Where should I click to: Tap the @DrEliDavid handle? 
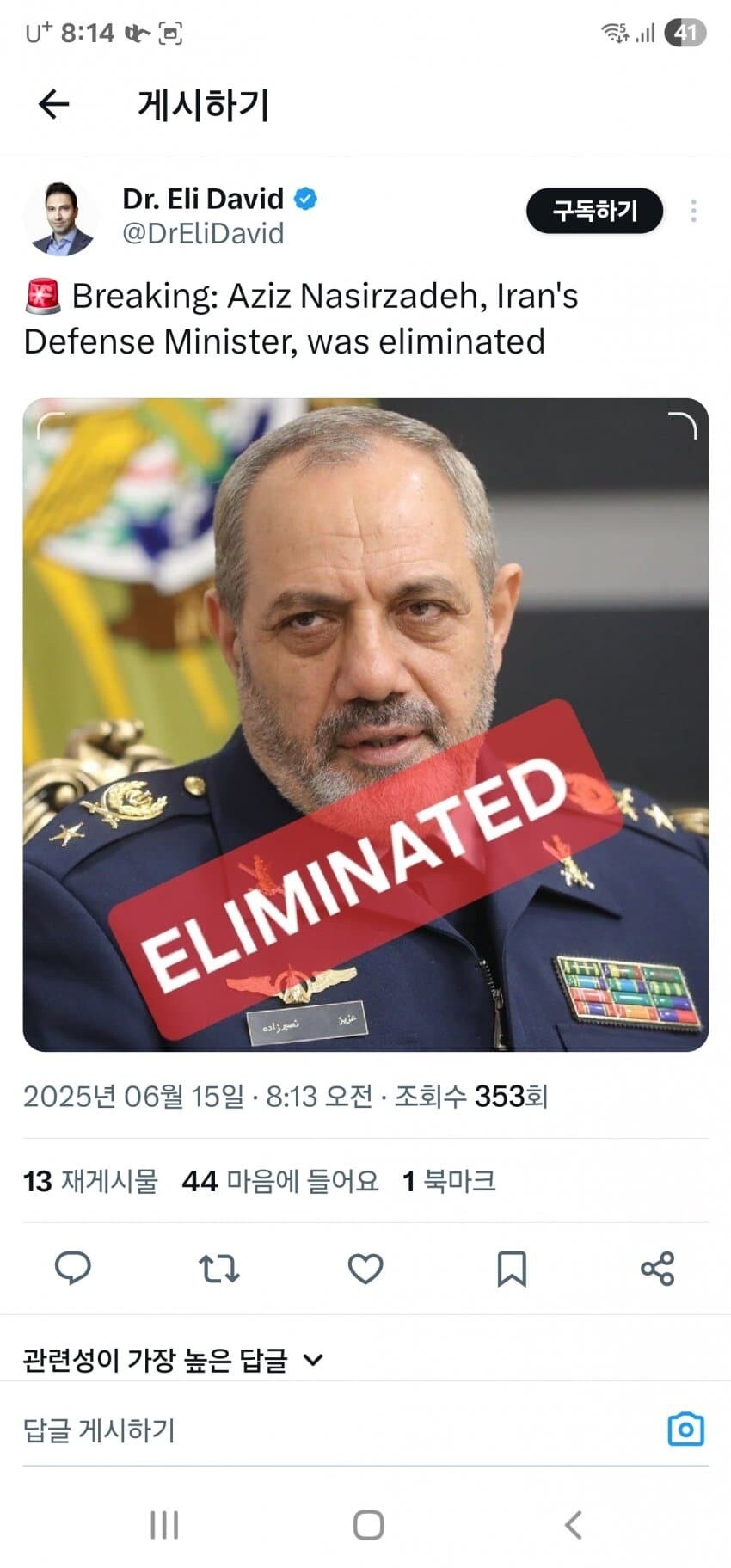[203, 233]
